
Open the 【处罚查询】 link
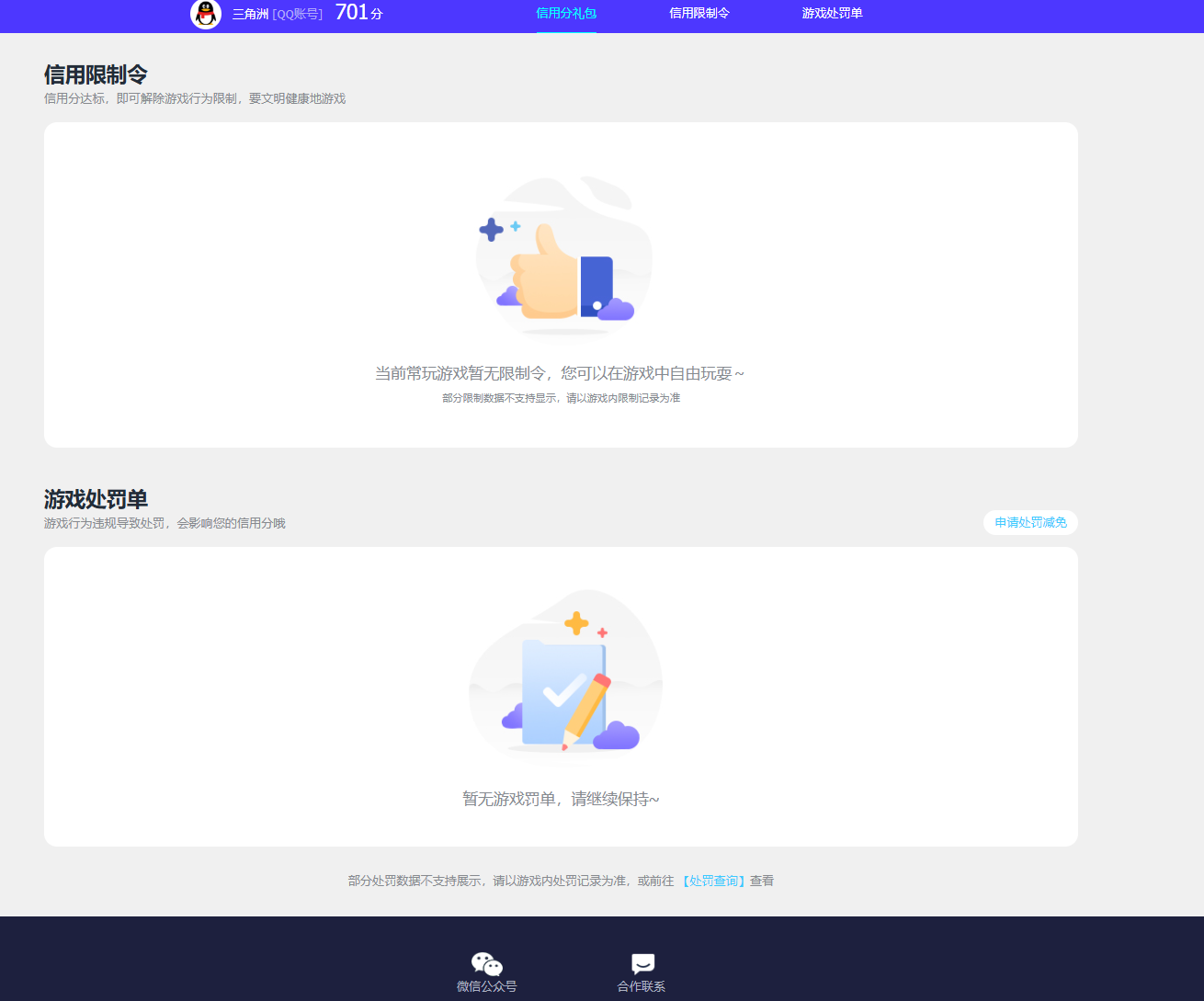click(x=713, y=881)
